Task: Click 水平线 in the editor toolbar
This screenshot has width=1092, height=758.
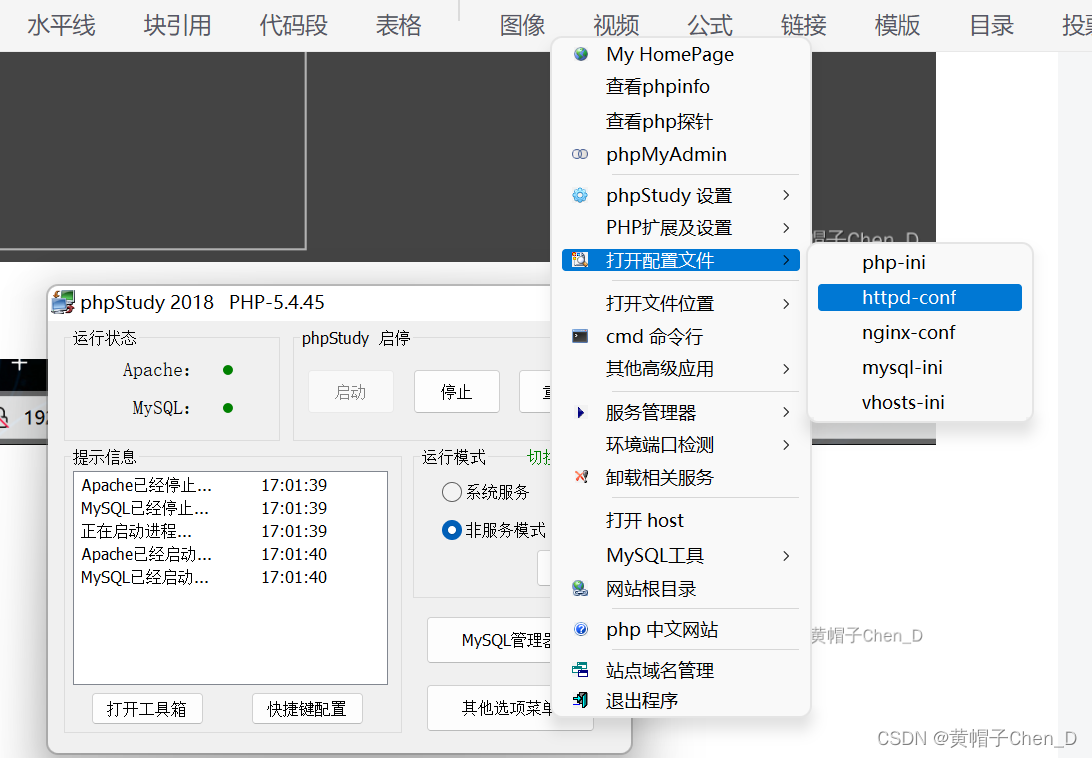Action: pyautogui.click(x=61, y=26)
